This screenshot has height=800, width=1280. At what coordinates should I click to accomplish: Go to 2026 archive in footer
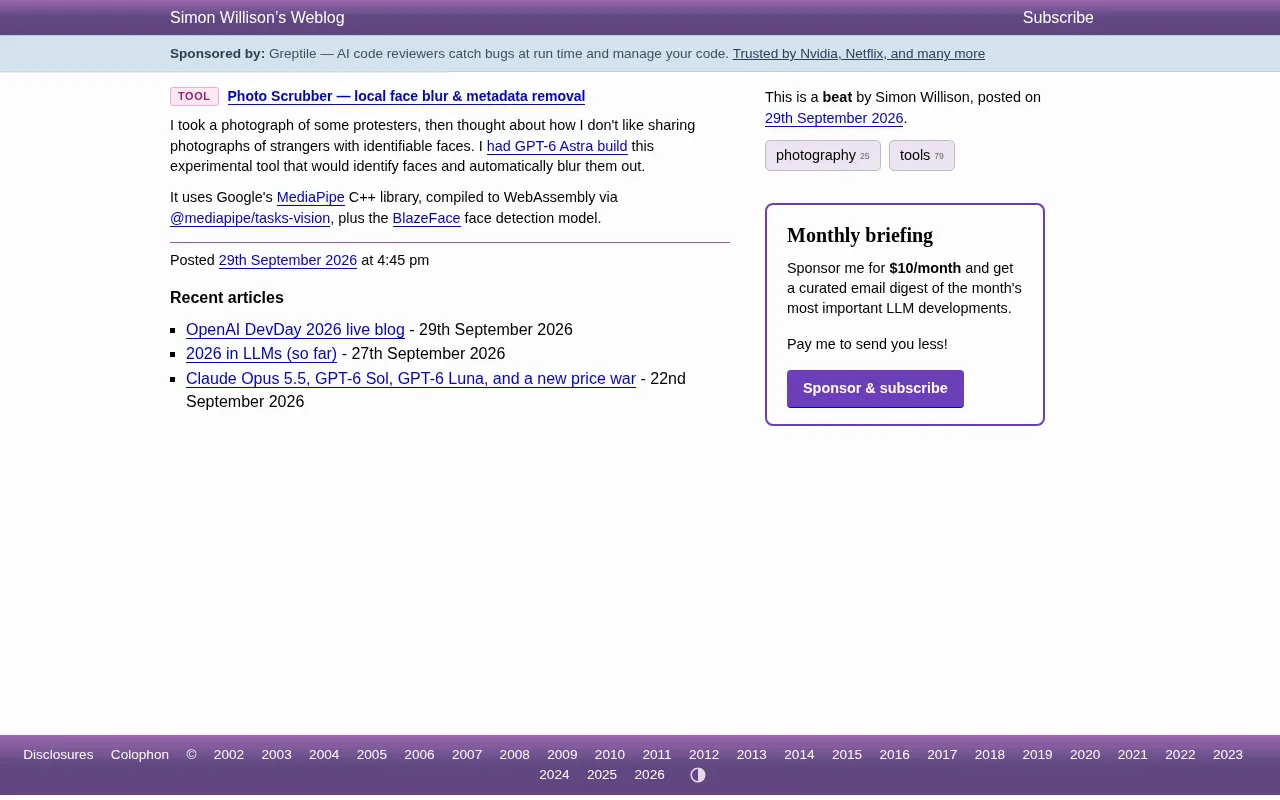click(650, 775)
